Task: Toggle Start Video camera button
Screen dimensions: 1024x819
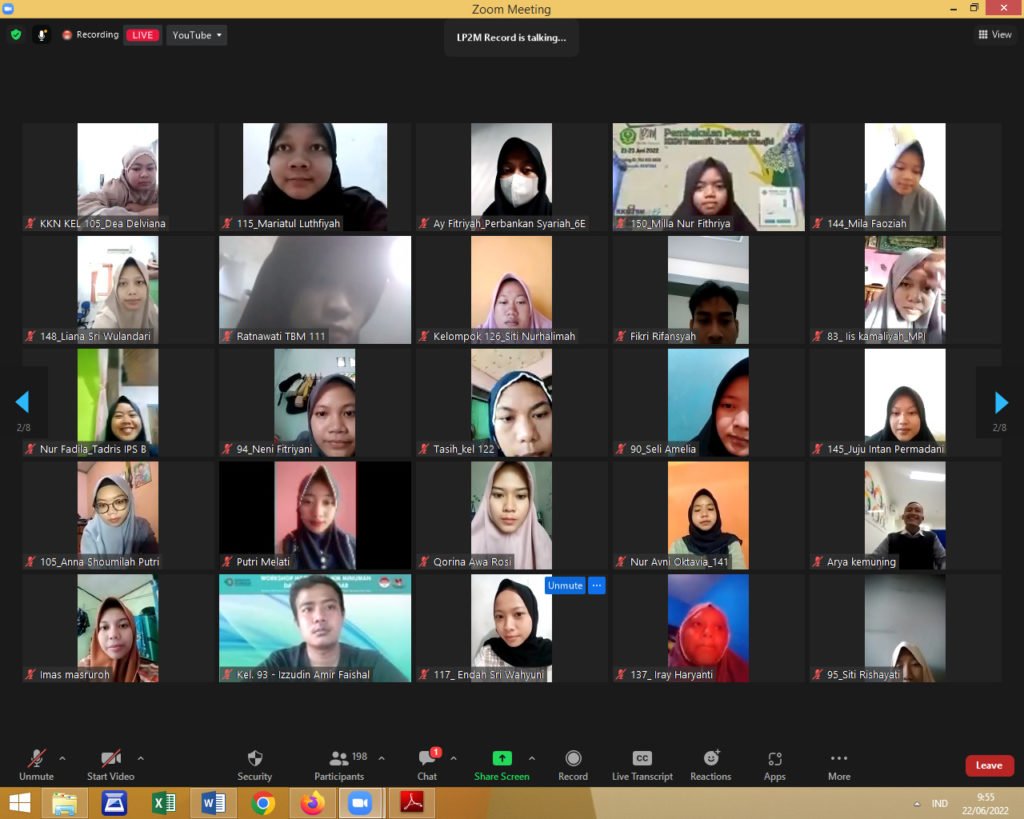Action: tap(111, 759)
